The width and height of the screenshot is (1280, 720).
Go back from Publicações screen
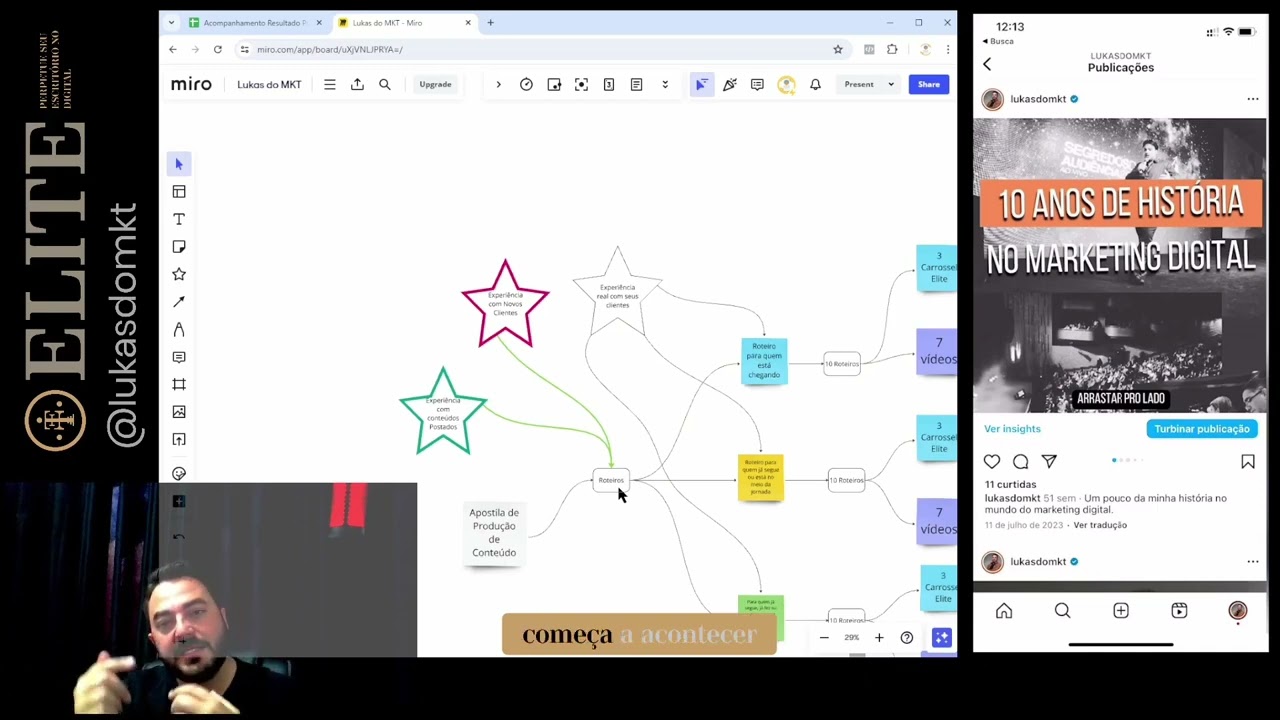coord(987,64)
